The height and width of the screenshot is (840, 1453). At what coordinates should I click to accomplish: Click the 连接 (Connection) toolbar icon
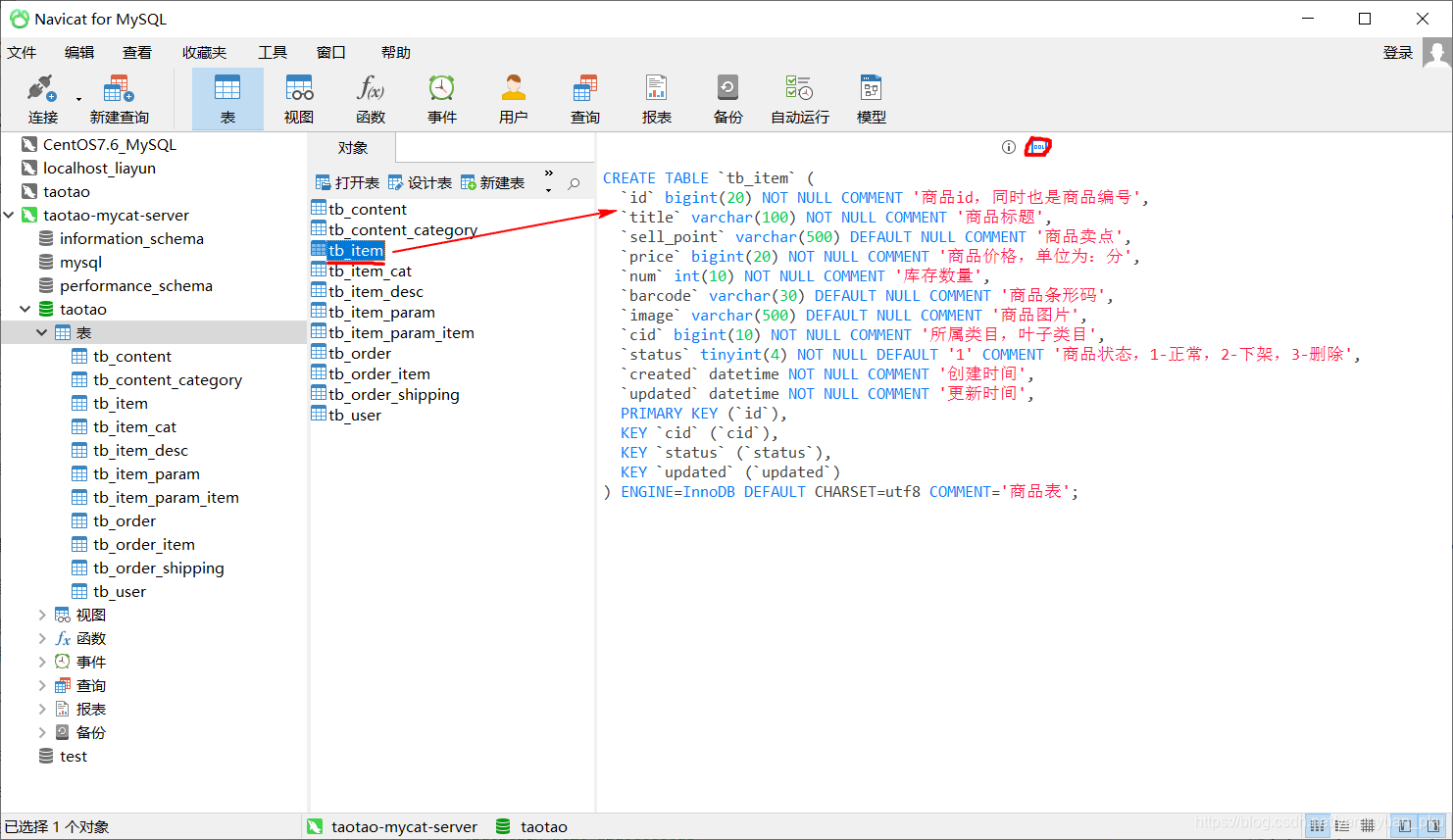[x=42, y=99]
